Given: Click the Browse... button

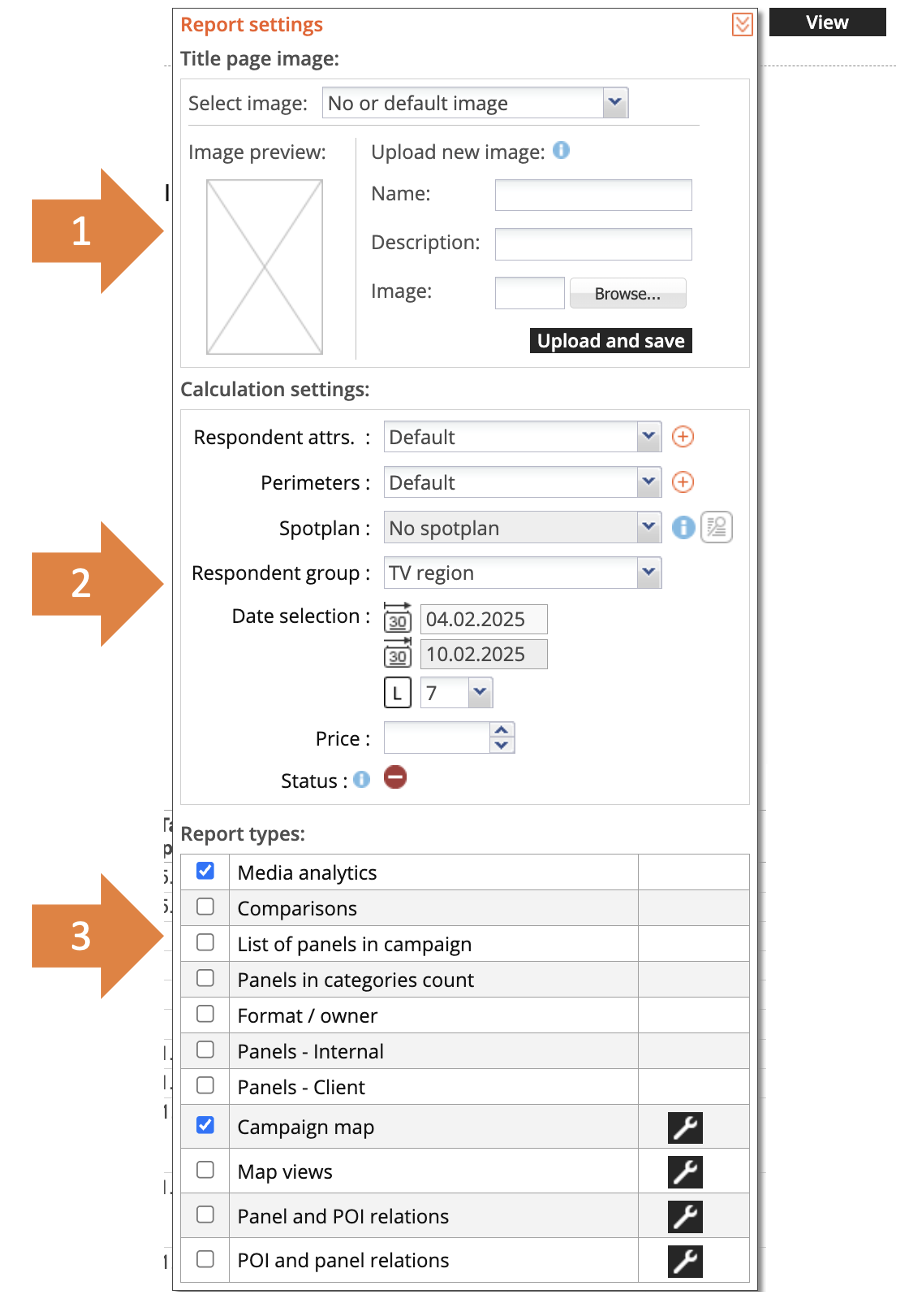Looking at the screenshot, I should [x=628, y=294].
